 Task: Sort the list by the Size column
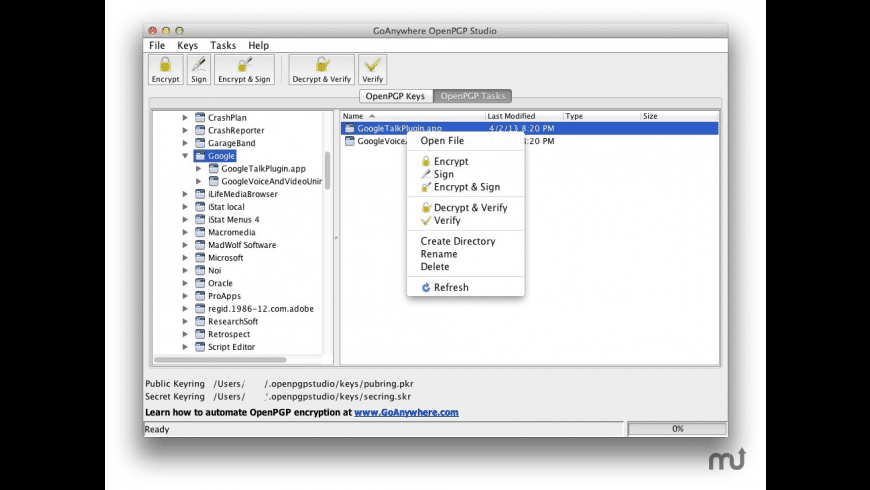pos(680,116)
